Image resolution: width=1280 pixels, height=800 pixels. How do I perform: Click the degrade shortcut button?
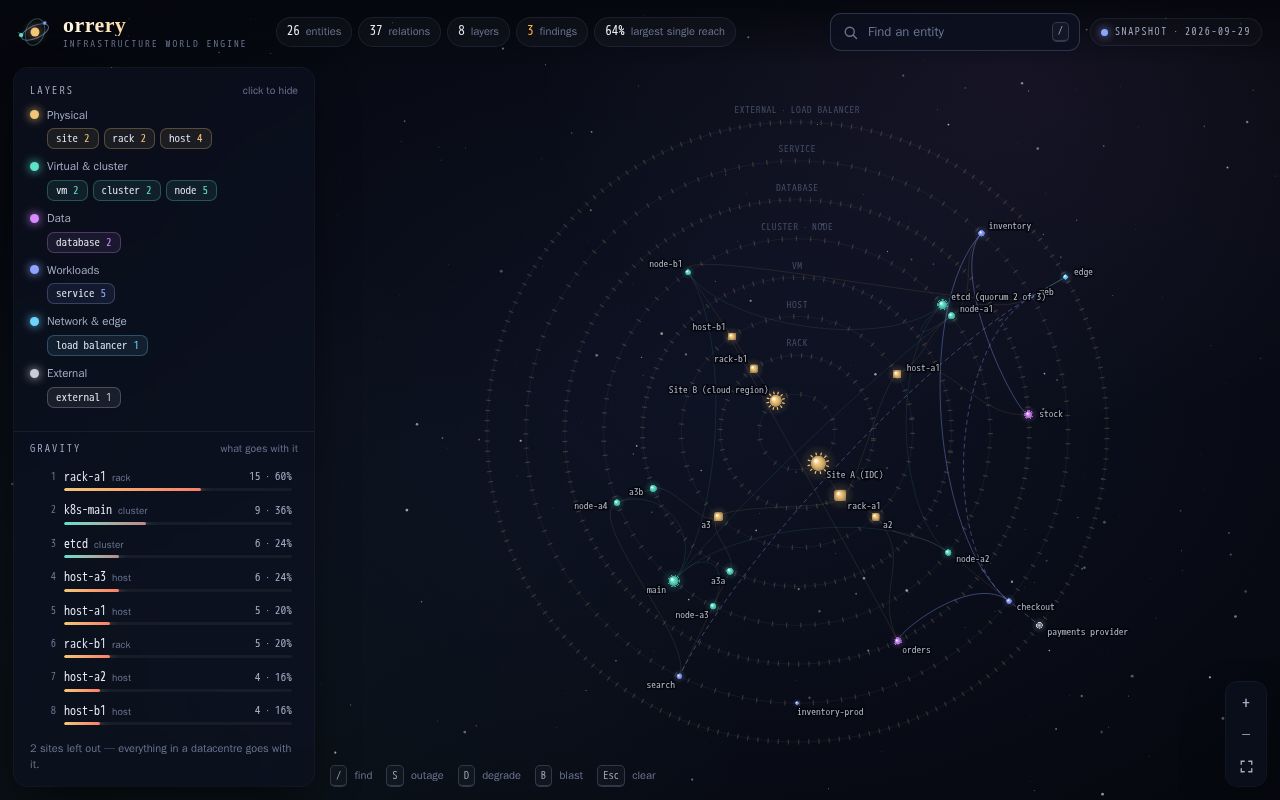pyautogui.click(x=489, y=776)
